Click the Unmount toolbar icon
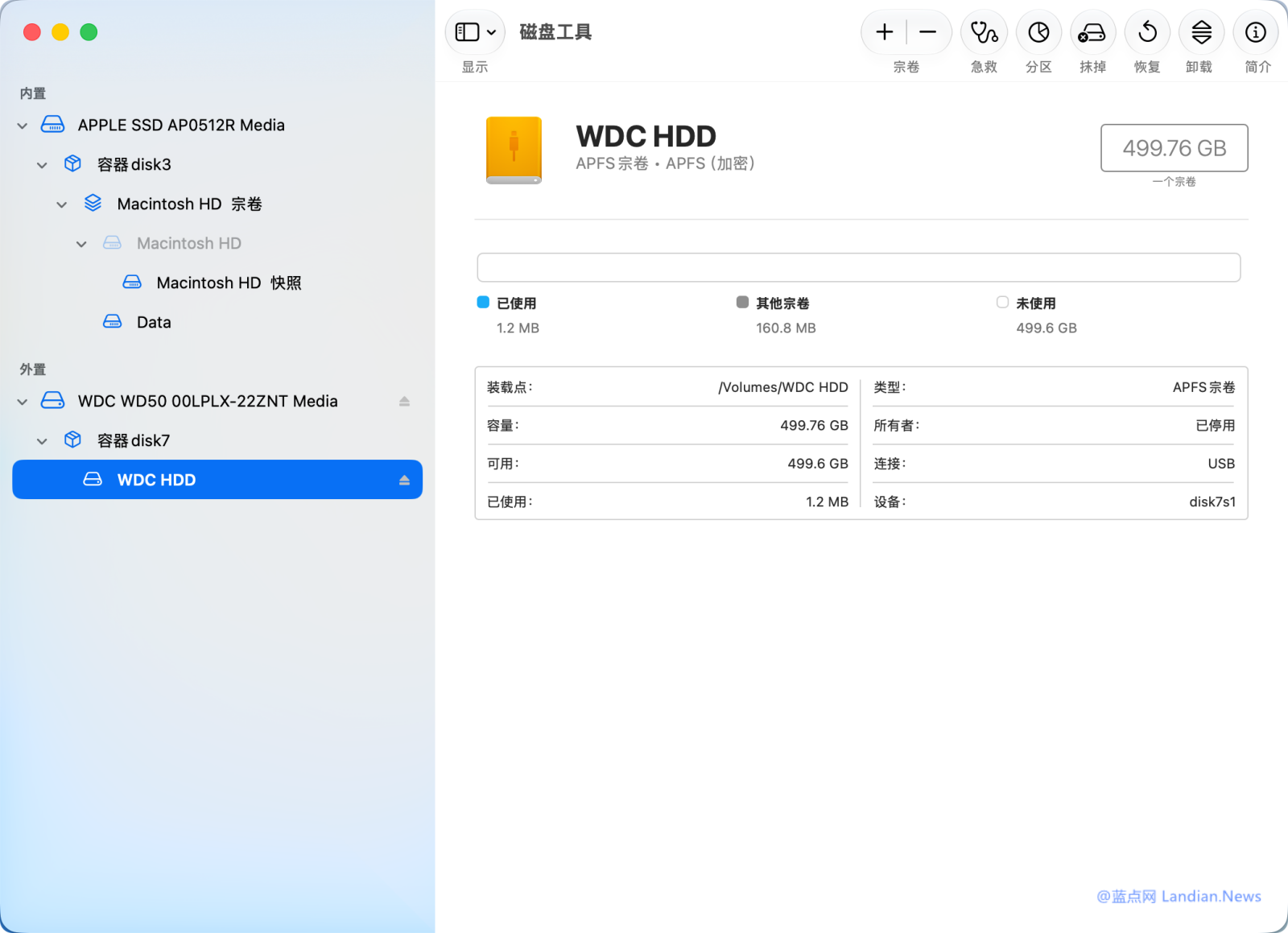Viewport: 1288px width, 933px height. [x=1201, y=32]
